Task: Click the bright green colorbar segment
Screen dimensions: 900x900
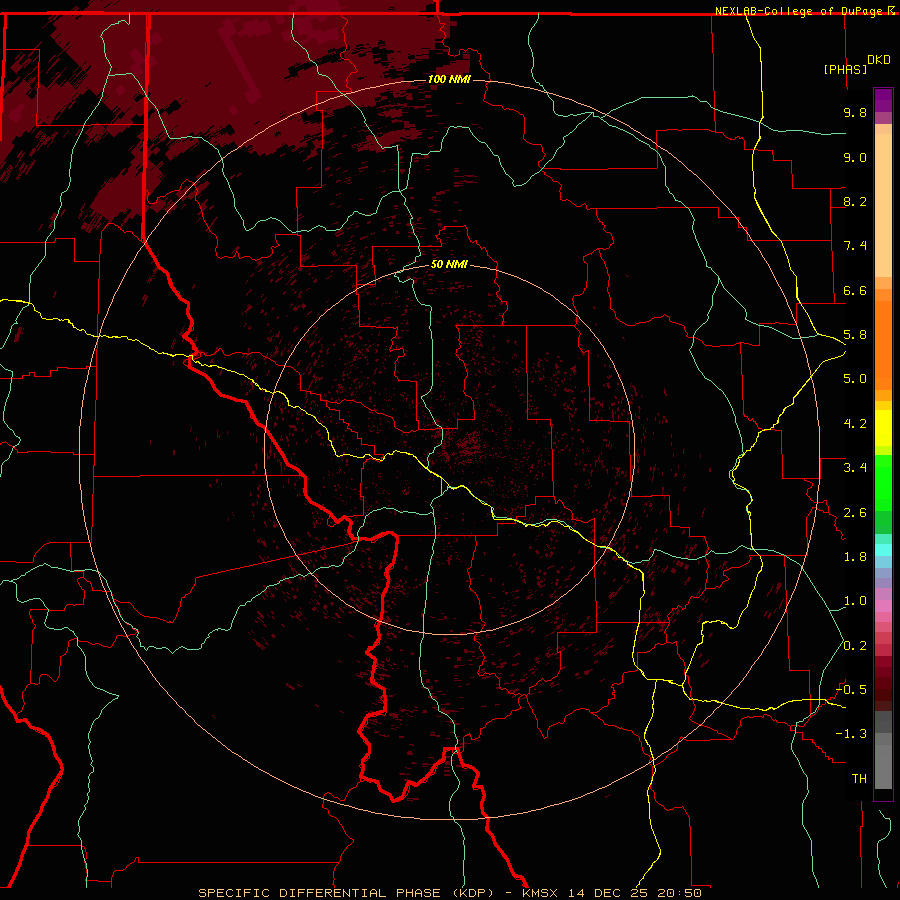Action: (883, 482)
